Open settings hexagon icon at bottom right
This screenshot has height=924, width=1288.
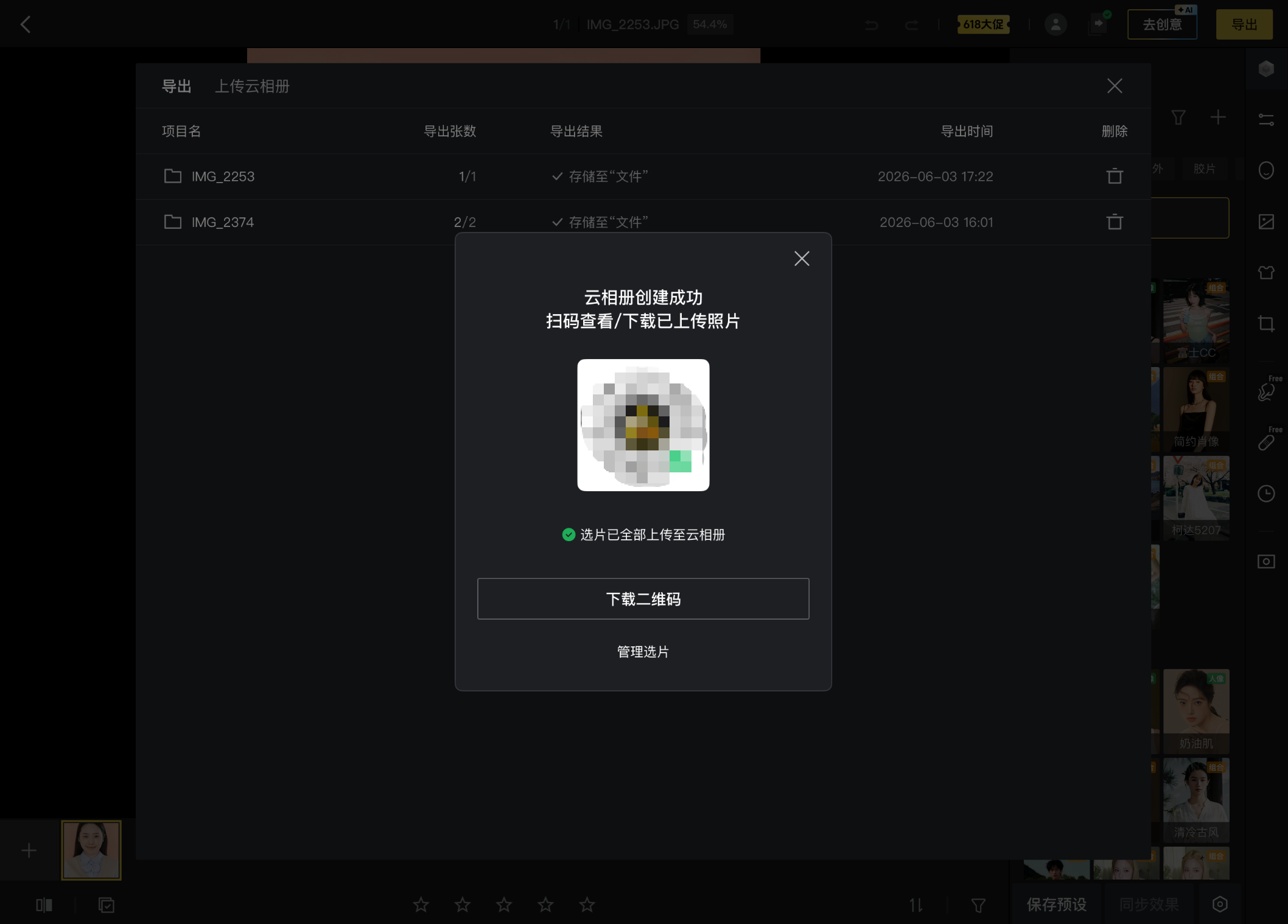coord(1220,905)
